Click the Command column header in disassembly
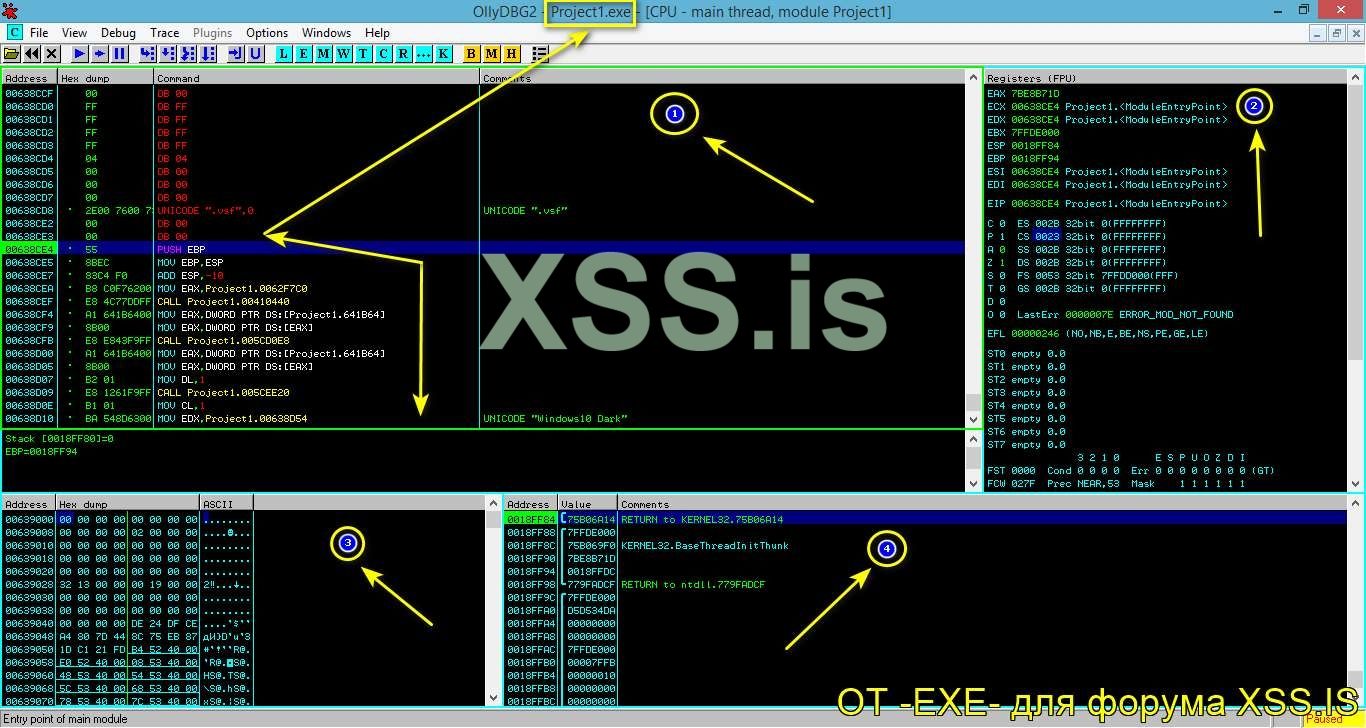This screenshot has height=728, width=1366. click(317, 78)
